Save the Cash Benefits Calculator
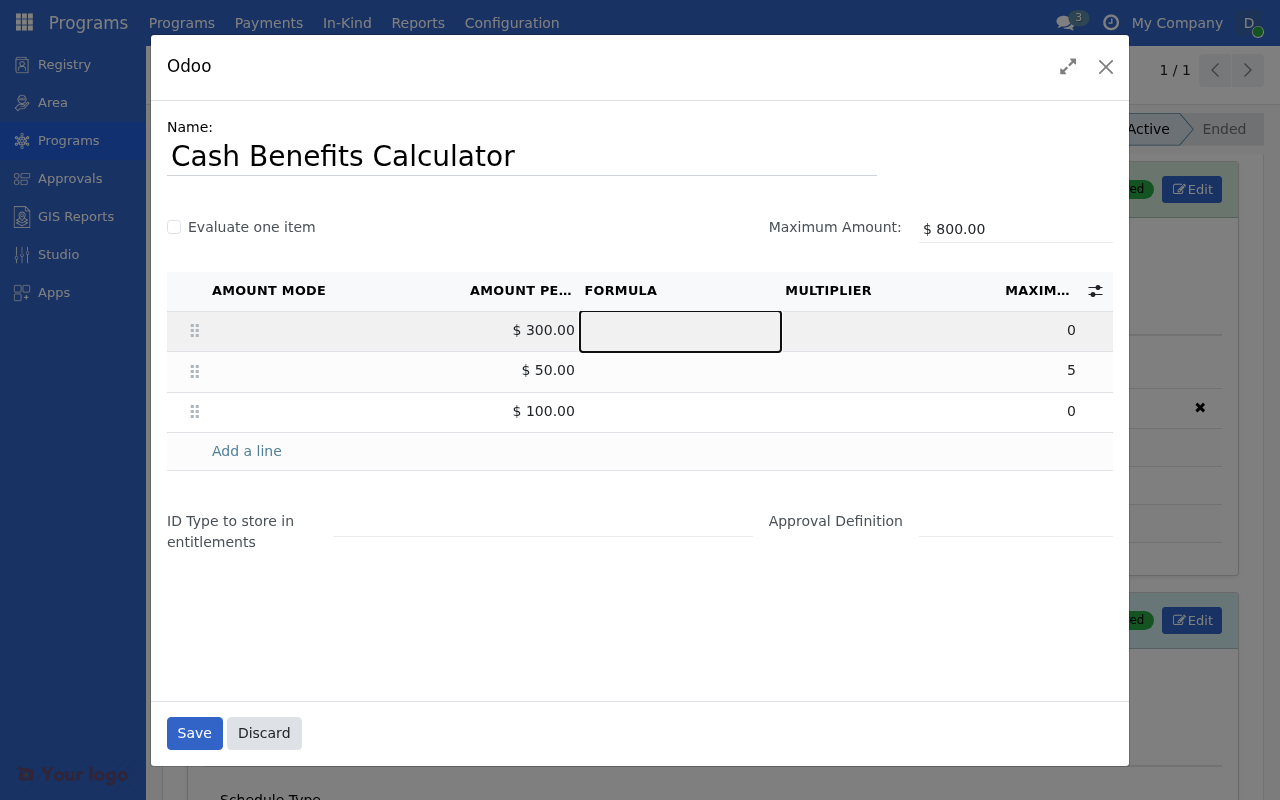This screenshot has width=1280, height=800. (x=194, y=733)
